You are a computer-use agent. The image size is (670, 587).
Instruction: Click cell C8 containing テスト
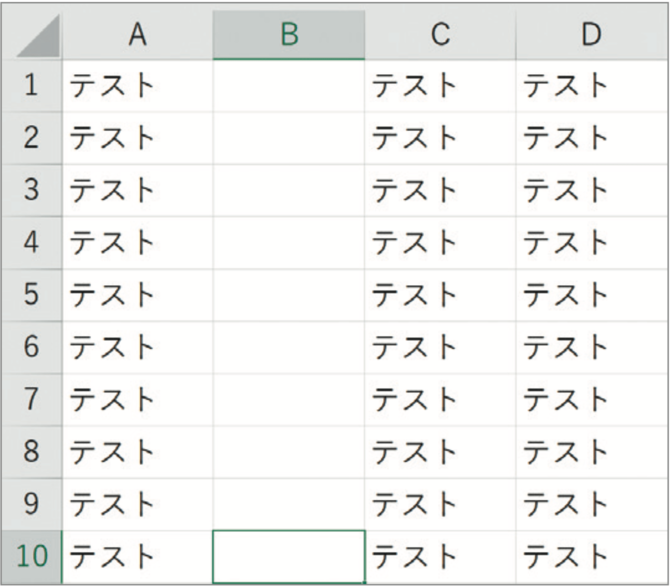tap(440, 452)
